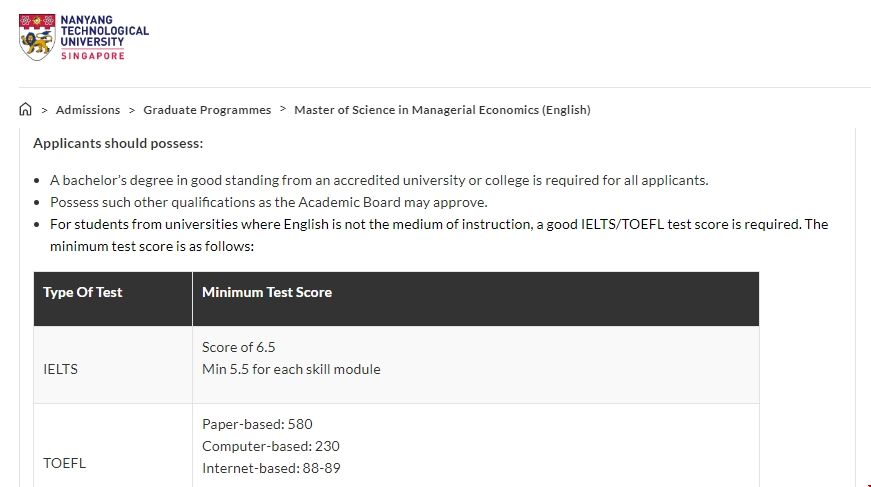Click the bachelor's degree requirement bullet text
Screen dimensions: 871x487
(x=378, y=181)
